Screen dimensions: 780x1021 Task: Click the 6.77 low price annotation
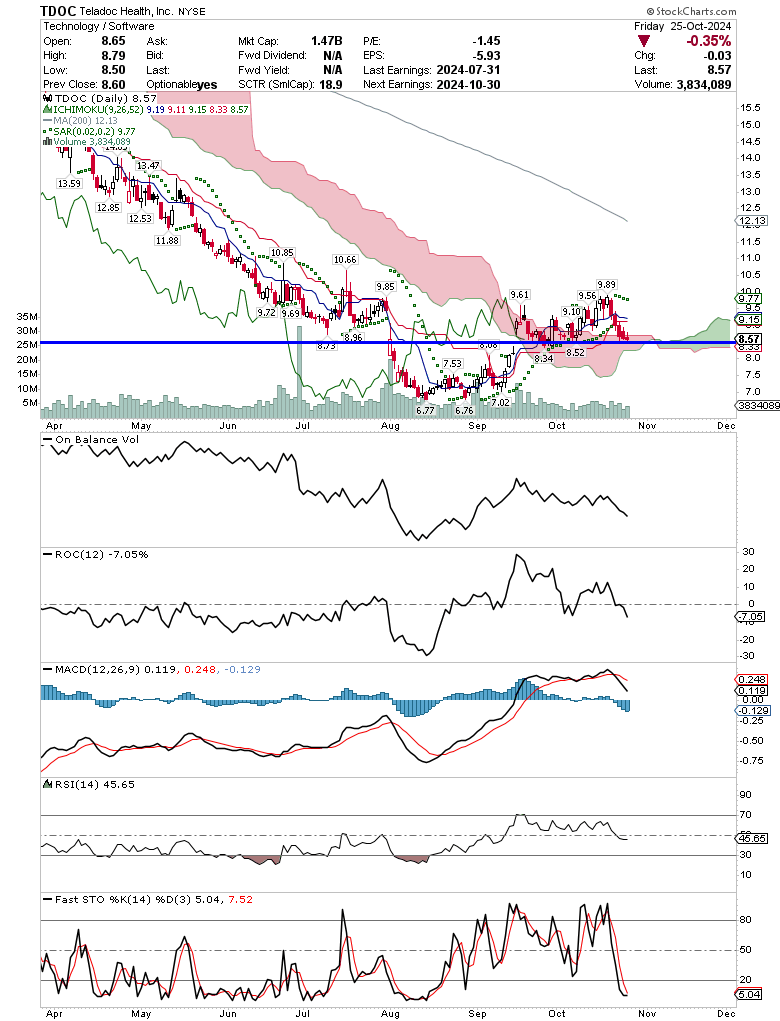point(425,410)
